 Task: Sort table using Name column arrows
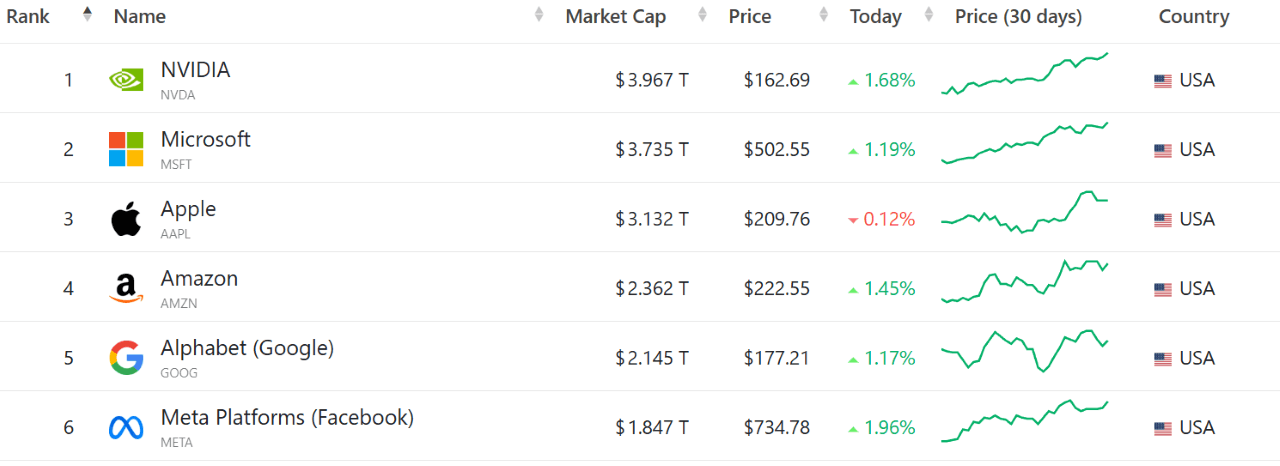tap(539, 15)
